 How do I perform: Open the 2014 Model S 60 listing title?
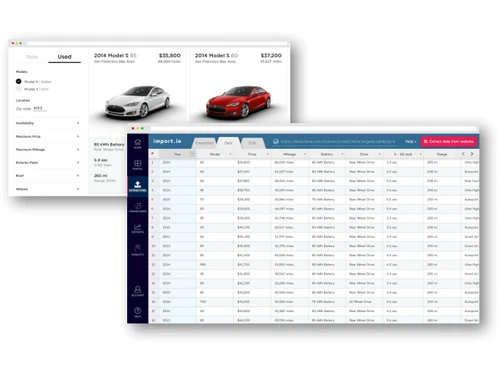[x=216, y=55]
